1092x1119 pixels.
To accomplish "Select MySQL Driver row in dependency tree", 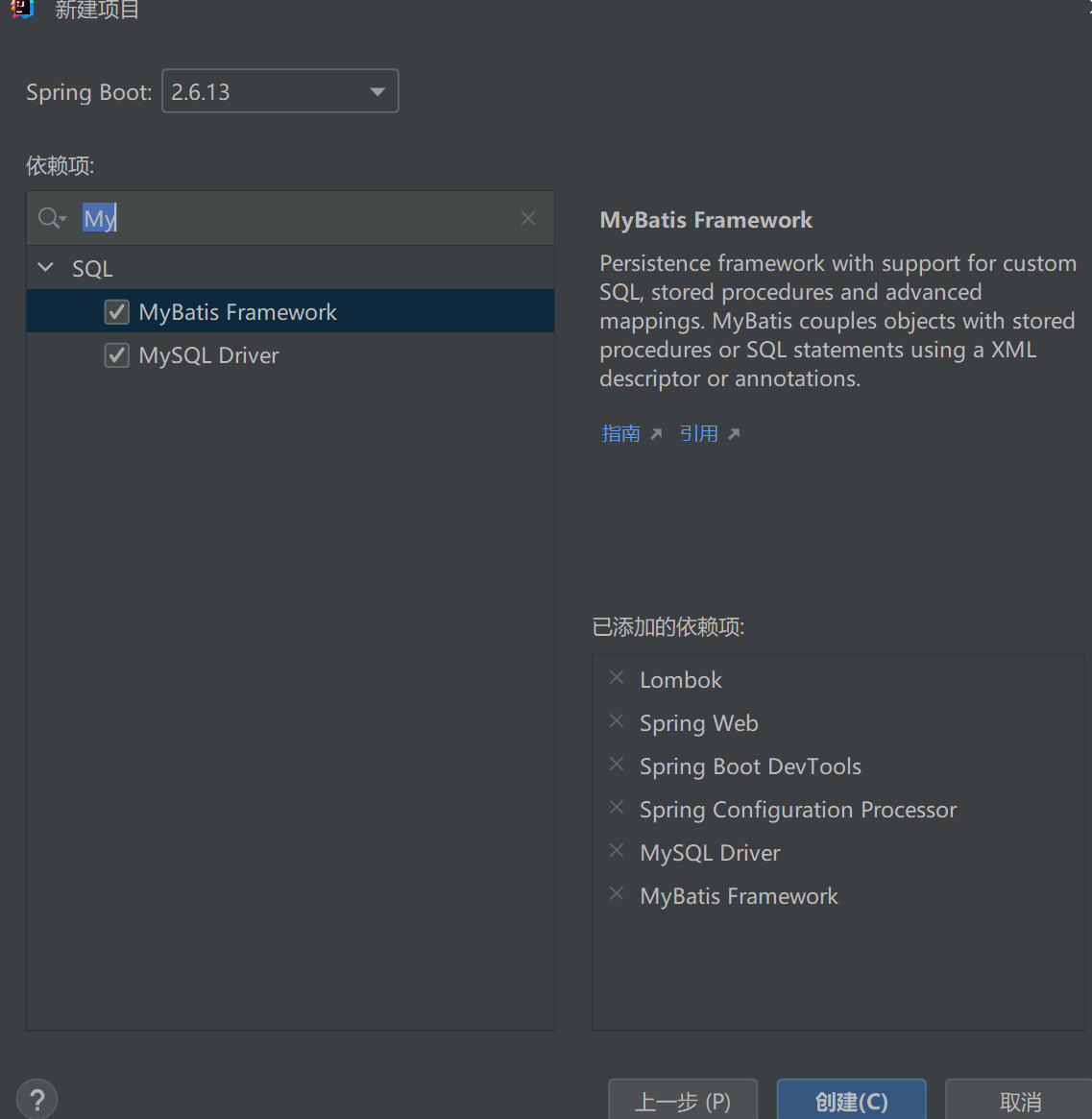I will 209,355.
